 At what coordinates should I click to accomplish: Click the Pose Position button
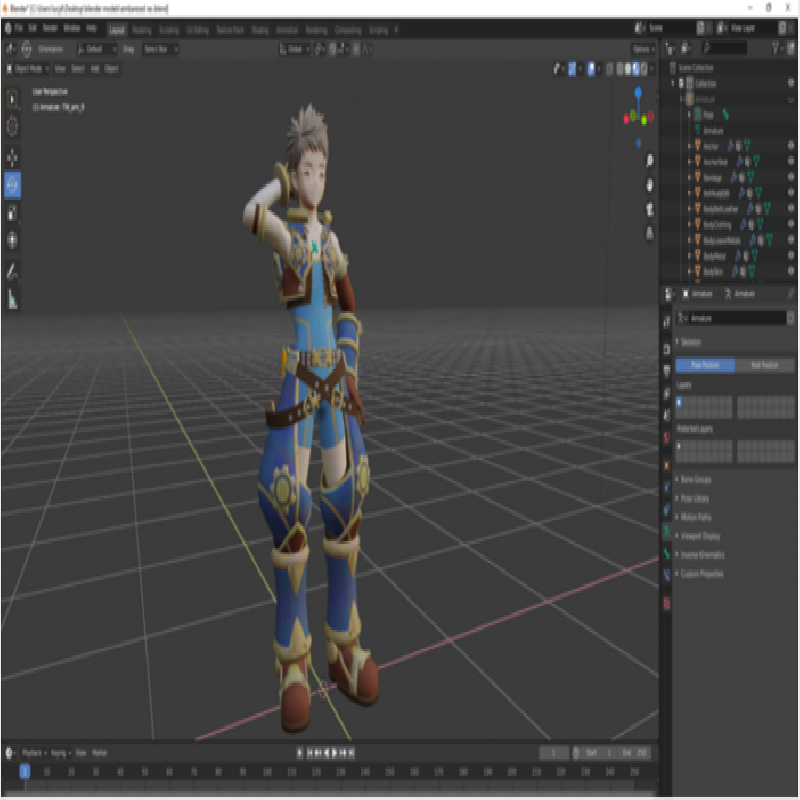[x=705, y=366]
